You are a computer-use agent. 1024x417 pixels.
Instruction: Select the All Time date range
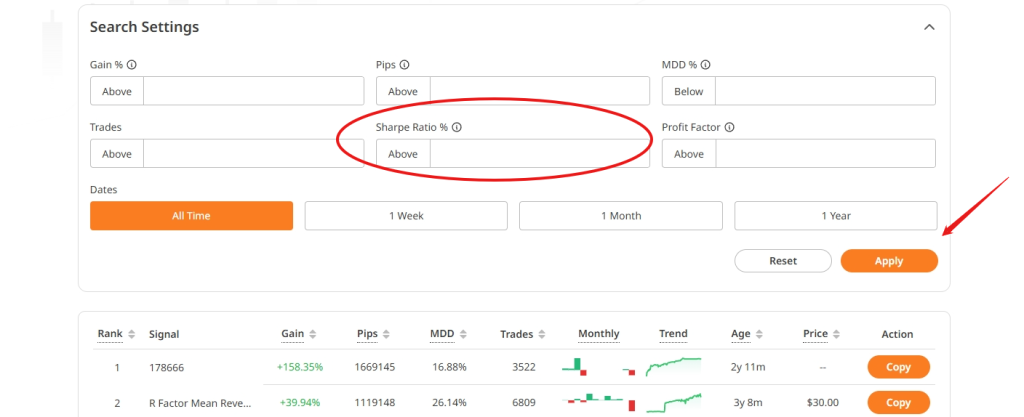(191, 216)
